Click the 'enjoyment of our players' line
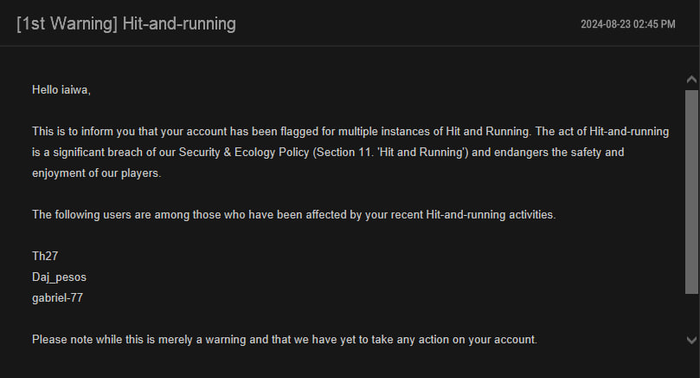The width and height of the screenshot is (700, 378). [96, 173]
